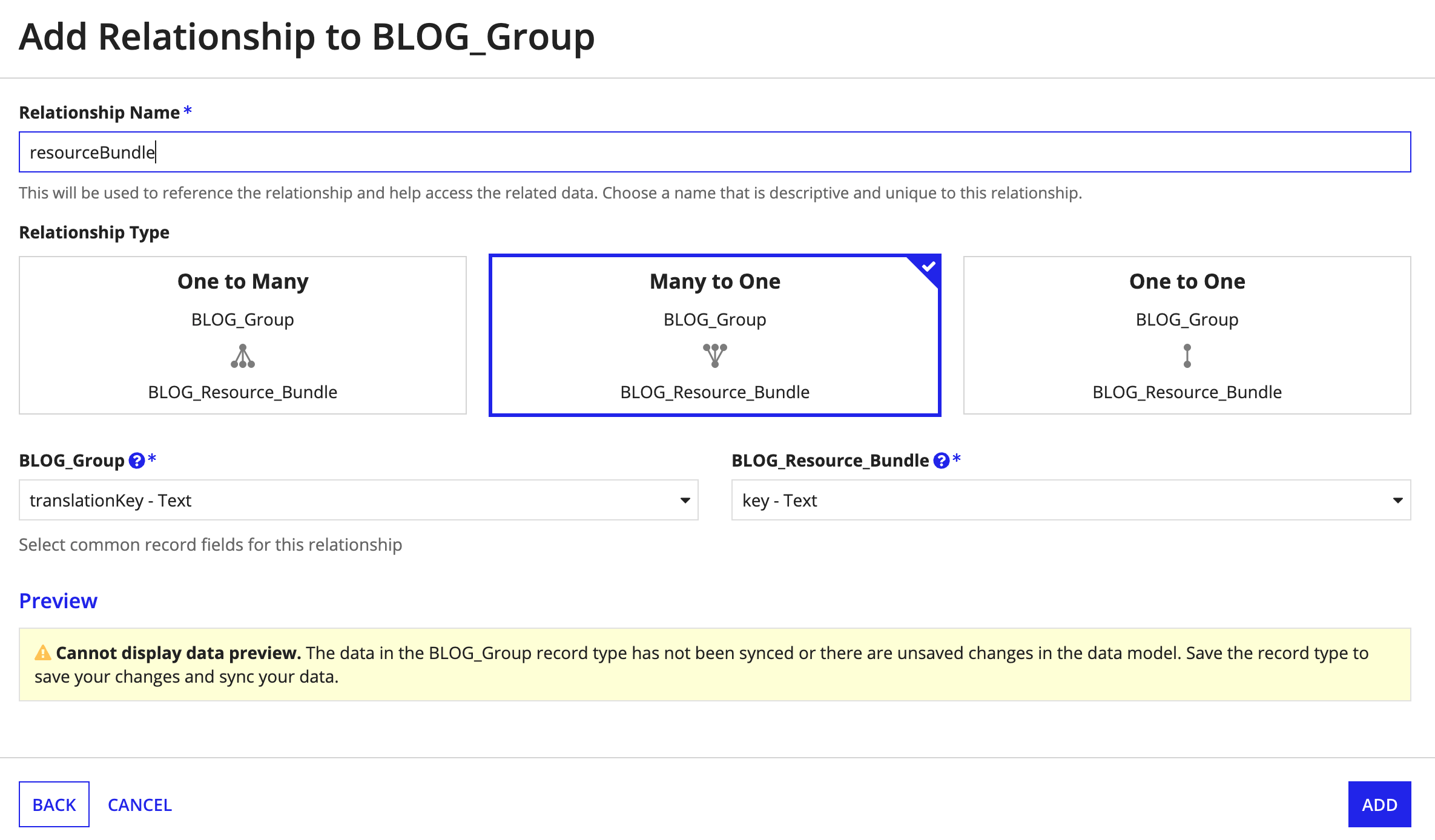Screen dimensions: 1435x840
Task: Click help icon next to BLOG_Group label
Action: point(137,461)
